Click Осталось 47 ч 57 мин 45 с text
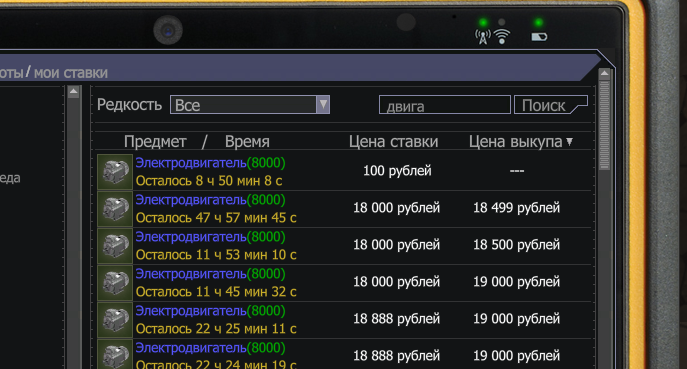Screen dimensions: 687x369 tap(216, 217)
